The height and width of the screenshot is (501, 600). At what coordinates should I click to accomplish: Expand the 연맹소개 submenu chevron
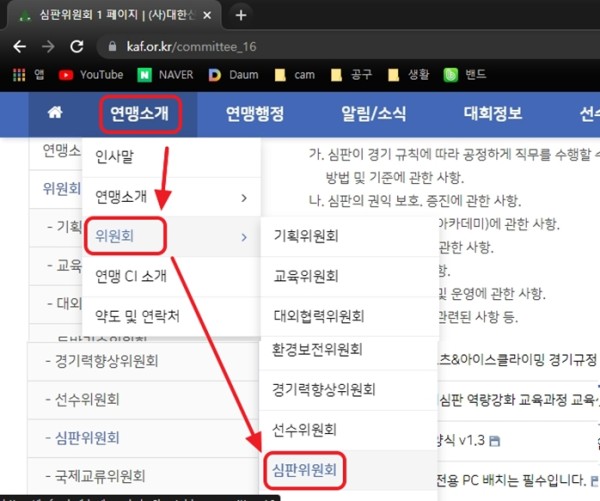(244, 198)
